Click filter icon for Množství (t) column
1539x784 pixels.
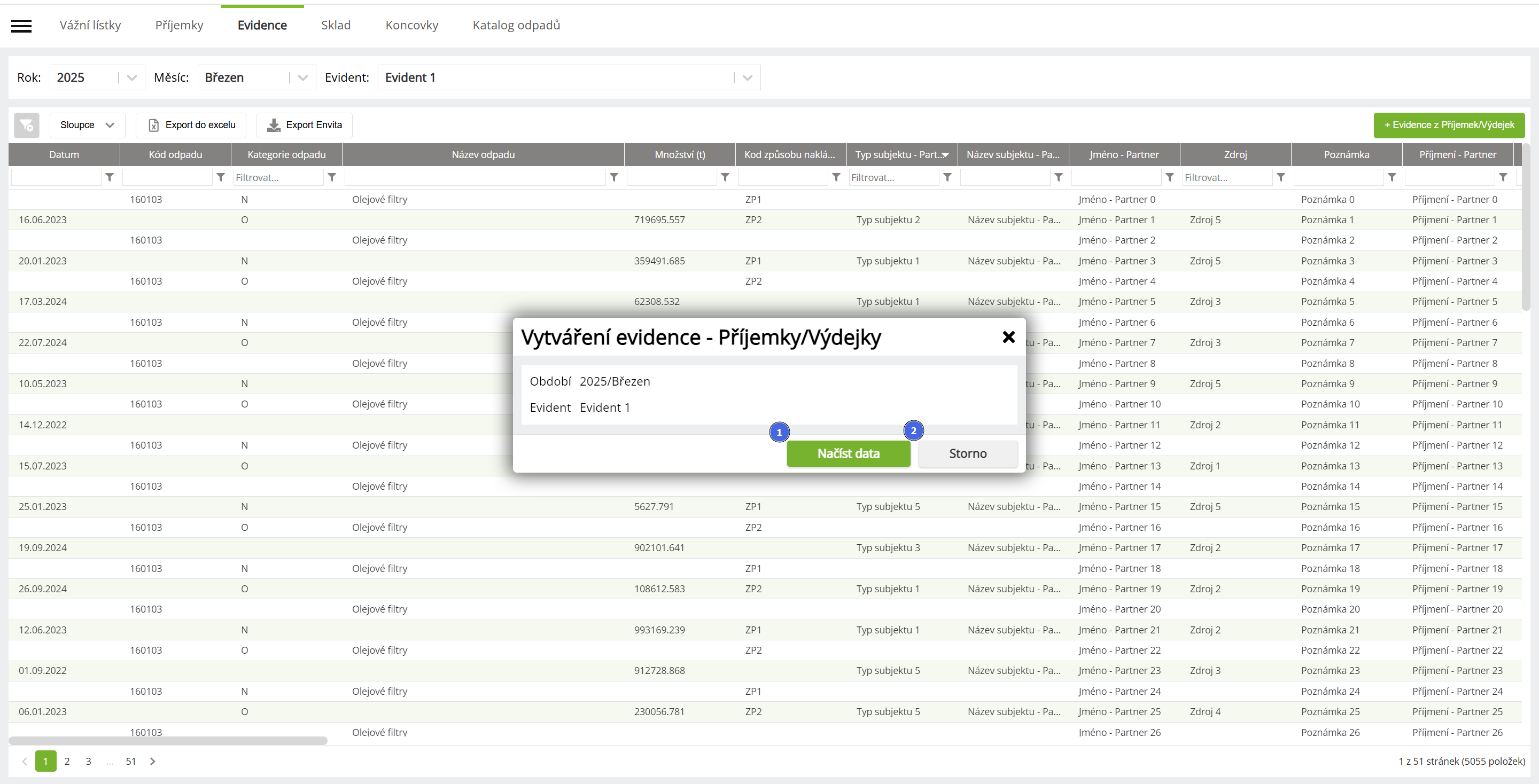pos(725,177)
